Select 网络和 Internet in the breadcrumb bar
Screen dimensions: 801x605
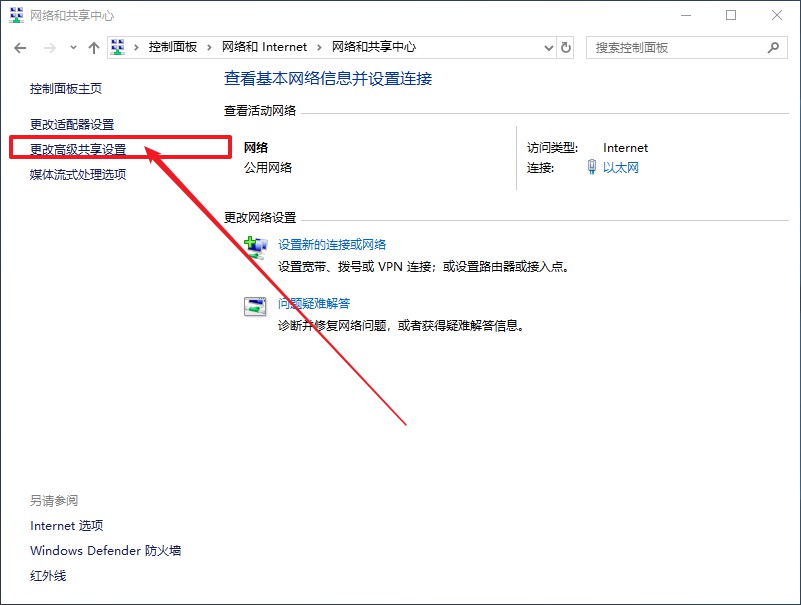point(265,46)
